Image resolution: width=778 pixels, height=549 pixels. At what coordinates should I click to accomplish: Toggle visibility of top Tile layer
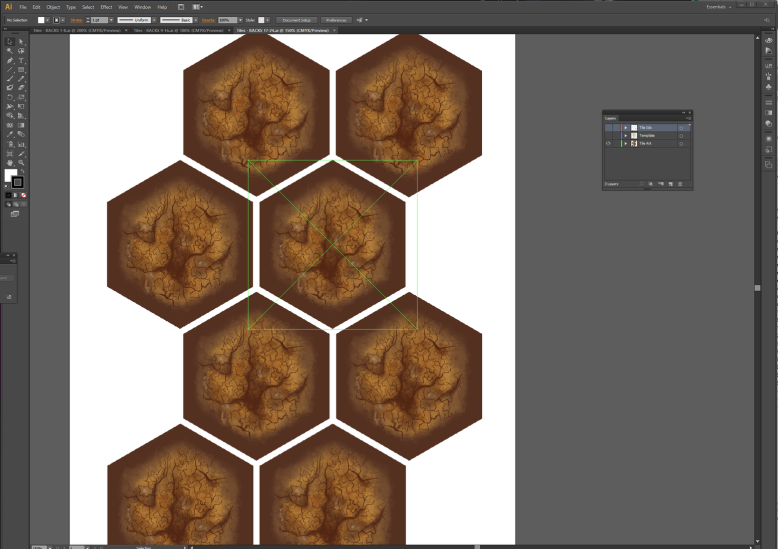[608, 128]
